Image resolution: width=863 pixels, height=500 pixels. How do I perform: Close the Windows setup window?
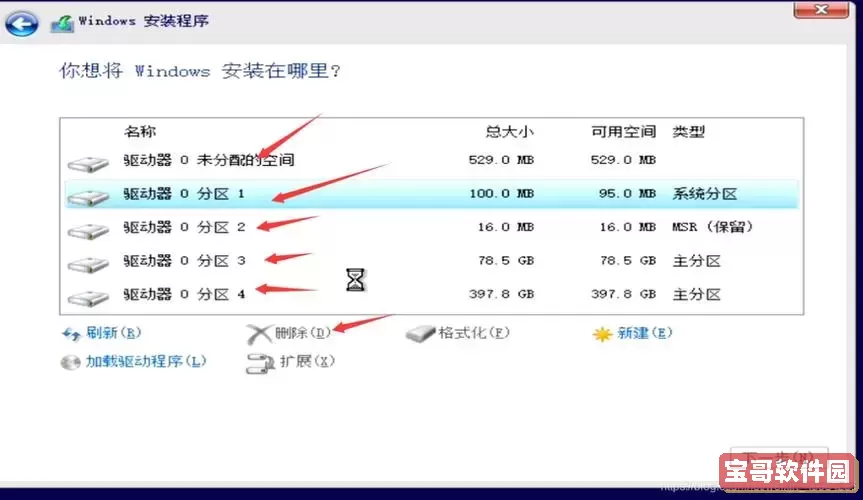[x=821, y=10]
